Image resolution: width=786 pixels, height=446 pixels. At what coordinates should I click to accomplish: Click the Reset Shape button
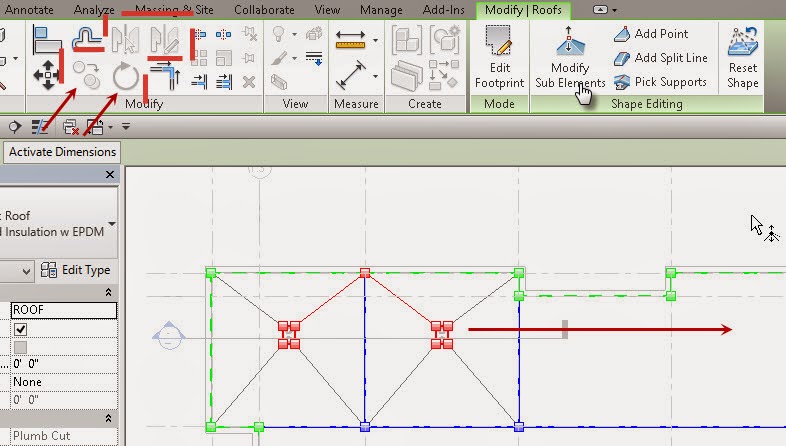click(x=742, y=58)
